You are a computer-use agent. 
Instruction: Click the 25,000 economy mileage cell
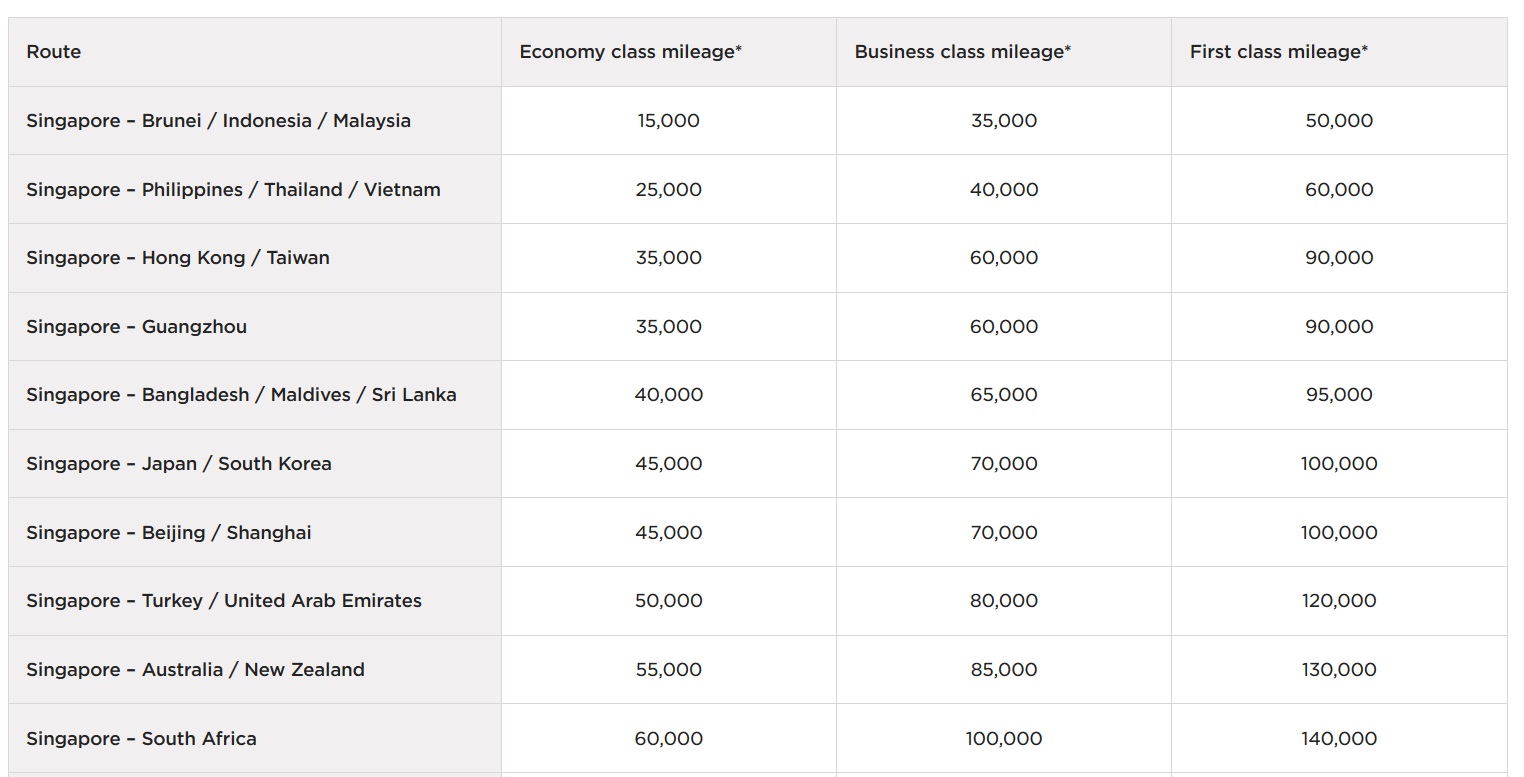pyautogui.click(x=668, y=190)
